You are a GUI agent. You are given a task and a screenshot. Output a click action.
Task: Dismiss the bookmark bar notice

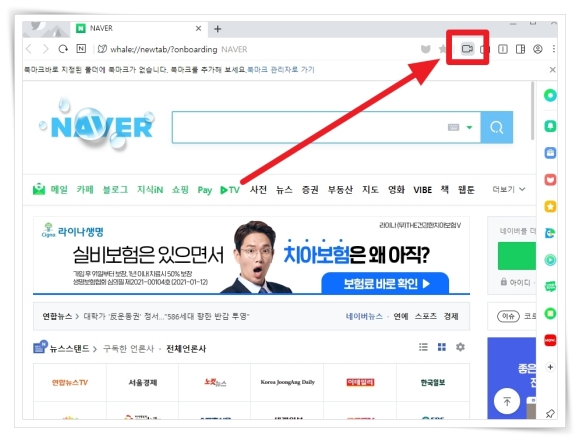coord(553,70)
